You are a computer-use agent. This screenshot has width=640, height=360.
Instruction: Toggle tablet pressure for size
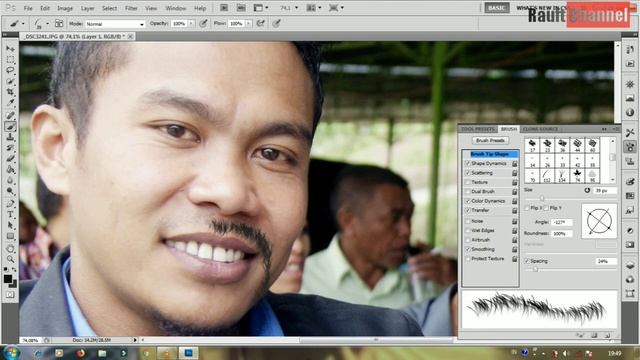coord(277,24)
